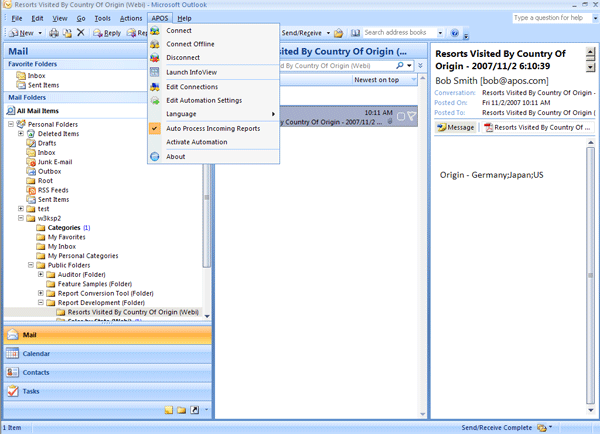Image resolution: width=600 pixels, height=434 pixels.
Task: Collapse the Personal Folders tree node
Action: click(x=11, y=124)
